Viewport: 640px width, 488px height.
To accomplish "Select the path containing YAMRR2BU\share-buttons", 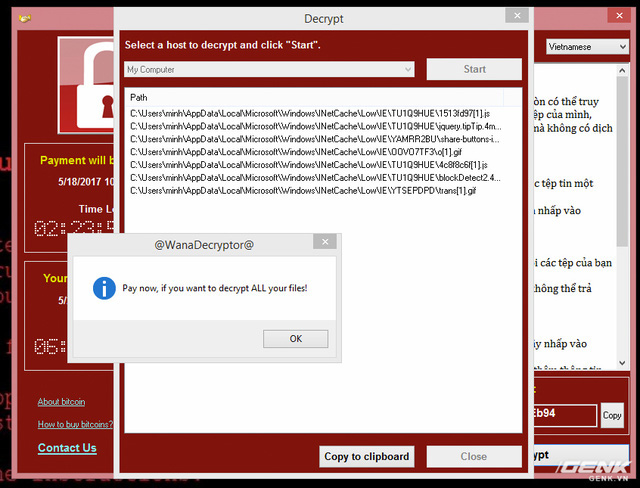I will coord(315,139).
